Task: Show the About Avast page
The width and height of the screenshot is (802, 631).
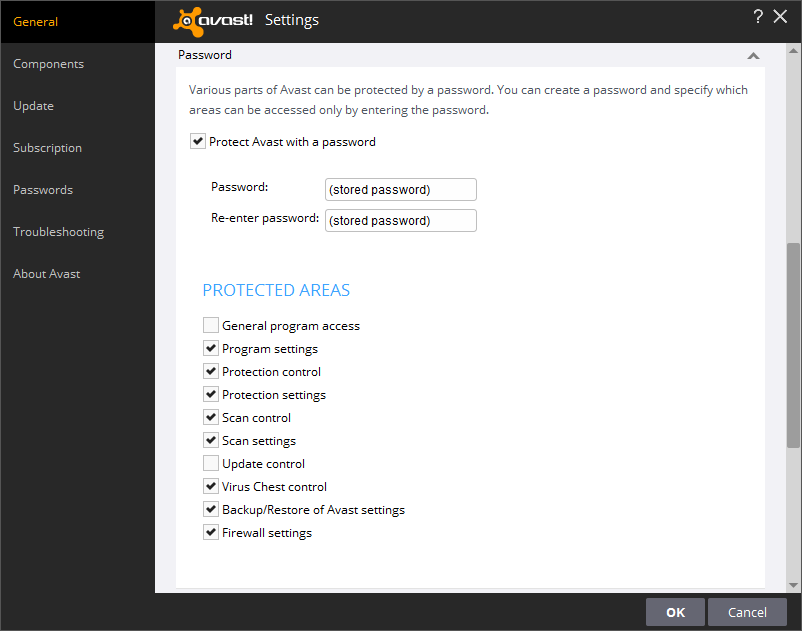Action: point(47,274)
